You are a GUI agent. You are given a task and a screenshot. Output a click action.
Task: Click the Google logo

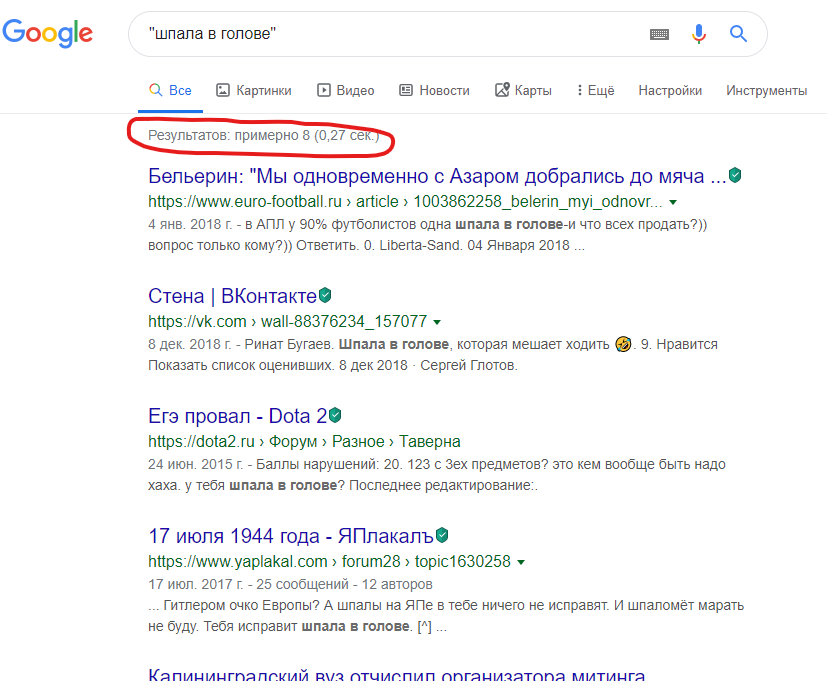[47, 34]
